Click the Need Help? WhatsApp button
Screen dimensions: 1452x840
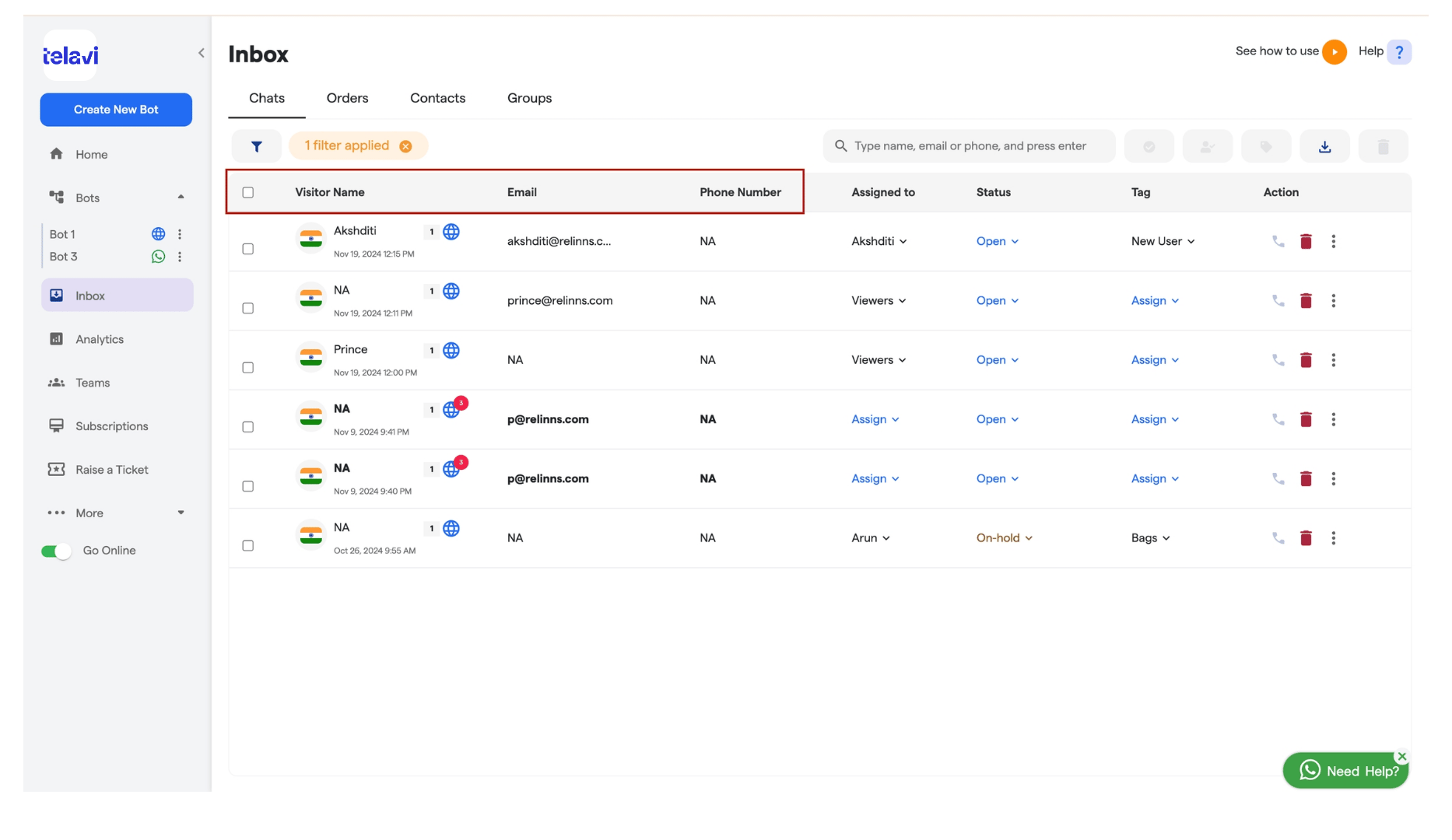pos(1345,771)
